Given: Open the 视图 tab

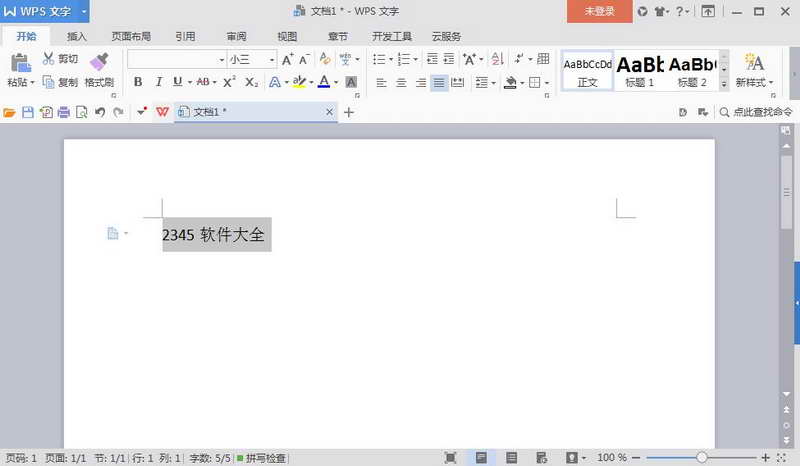Looking at the screenshot, I should point(287,36).
